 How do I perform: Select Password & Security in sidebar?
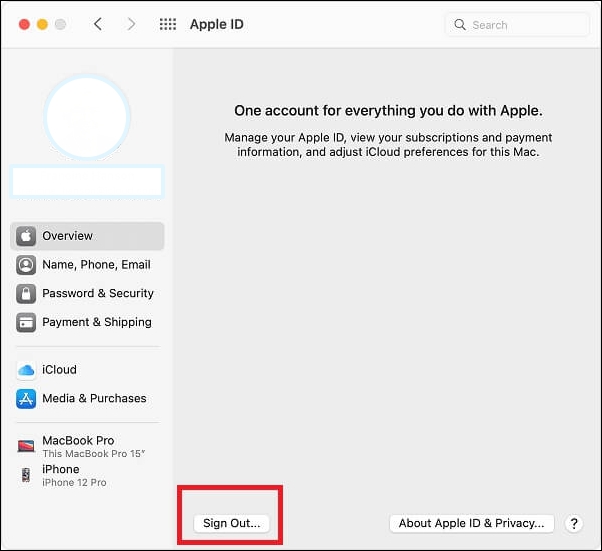click(97, 294)
